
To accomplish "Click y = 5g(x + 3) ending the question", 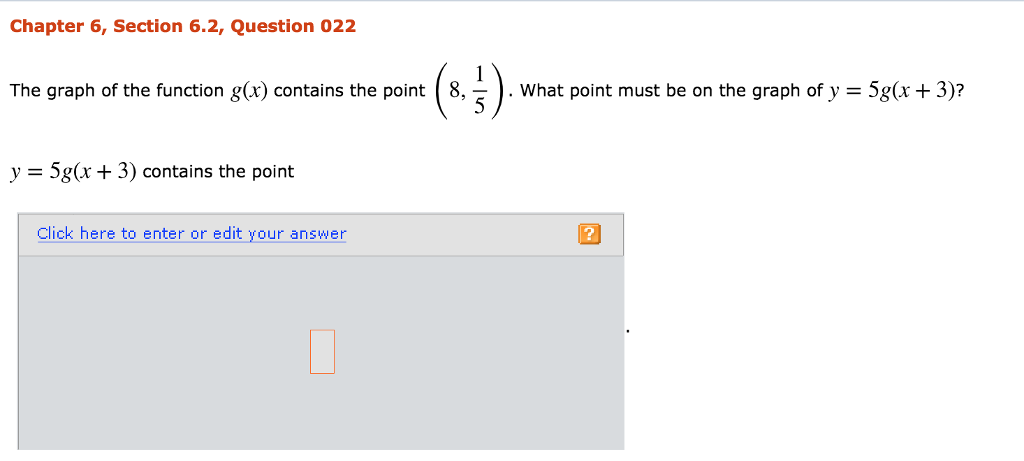I will [891, 91].
